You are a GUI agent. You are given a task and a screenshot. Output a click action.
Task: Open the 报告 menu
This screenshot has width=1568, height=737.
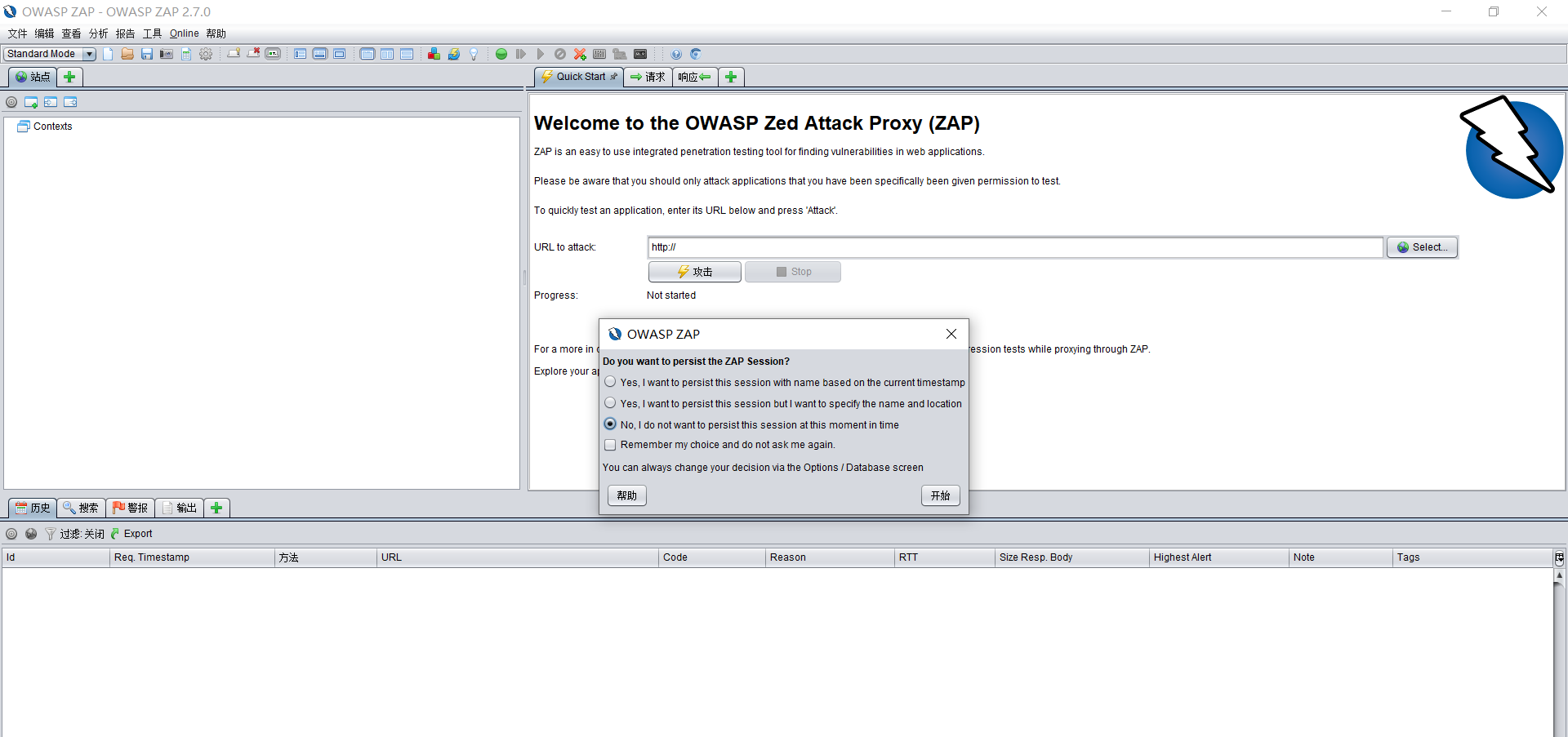point(126,33)
